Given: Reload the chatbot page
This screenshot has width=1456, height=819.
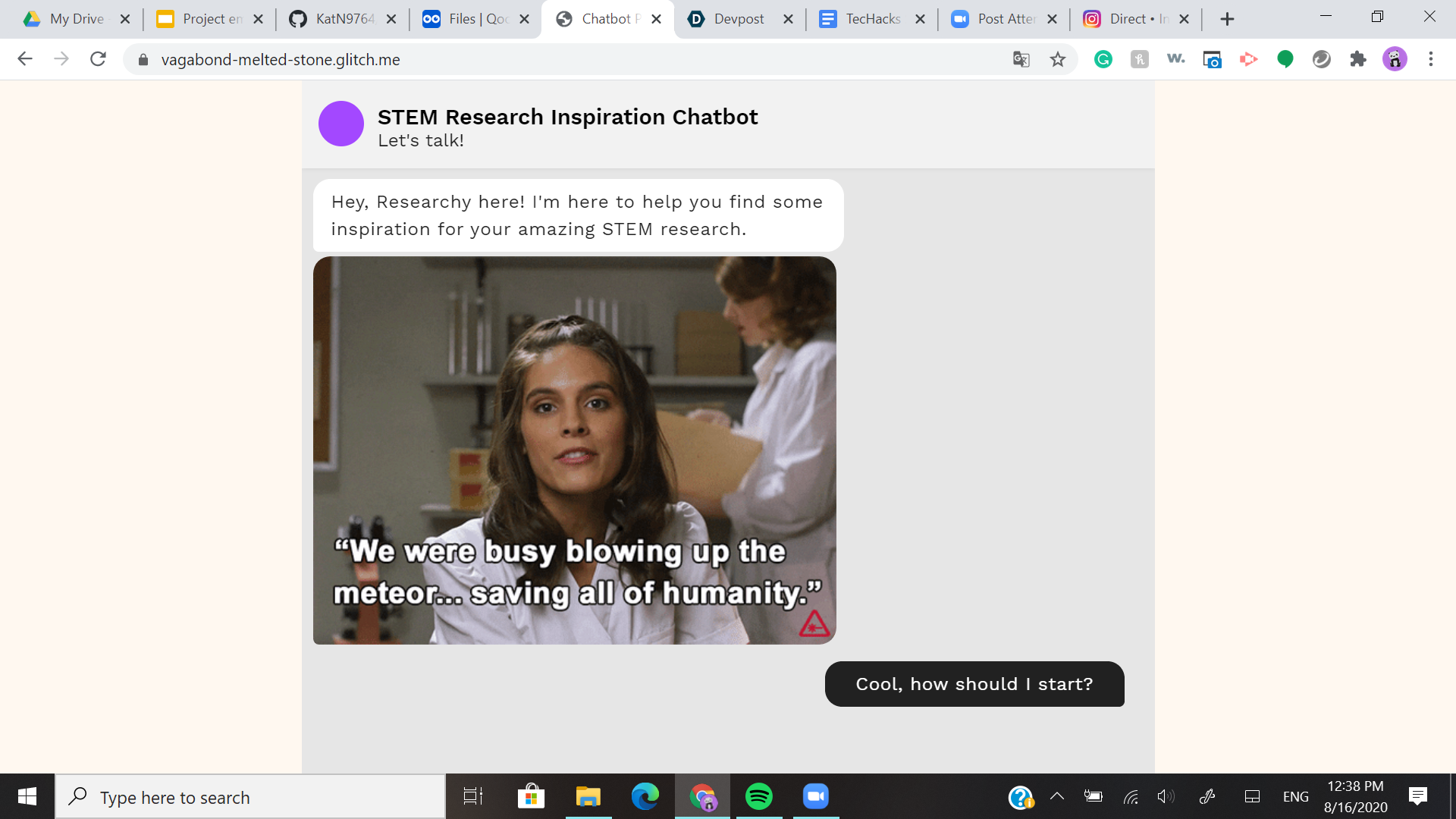Looking at the screenshot, I should [98, 59].
